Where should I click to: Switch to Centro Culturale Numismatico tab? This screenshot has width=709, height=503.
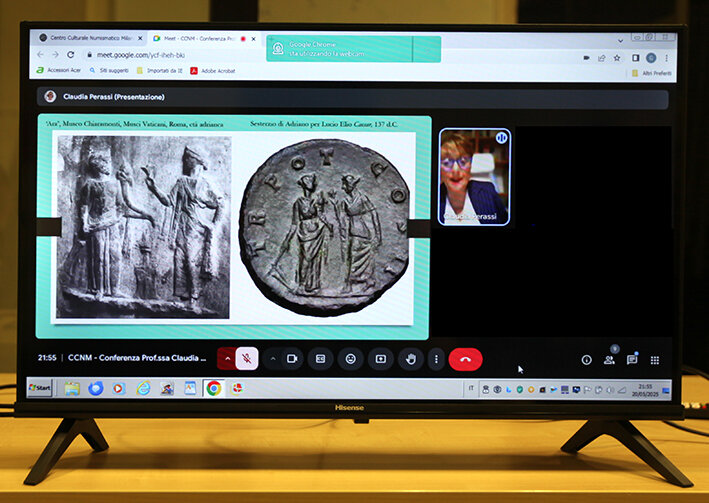click(90, 38)
